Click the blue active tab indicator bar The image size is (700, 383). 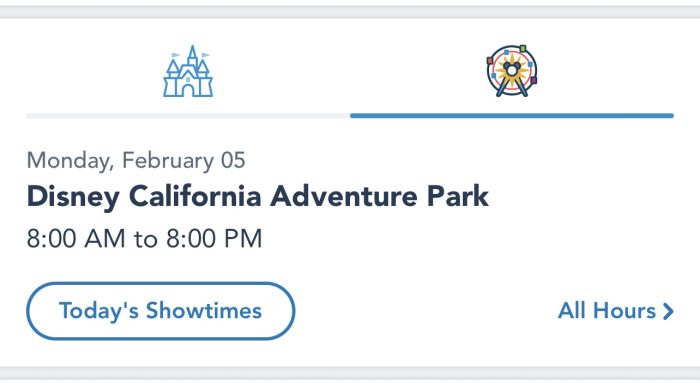512,116
